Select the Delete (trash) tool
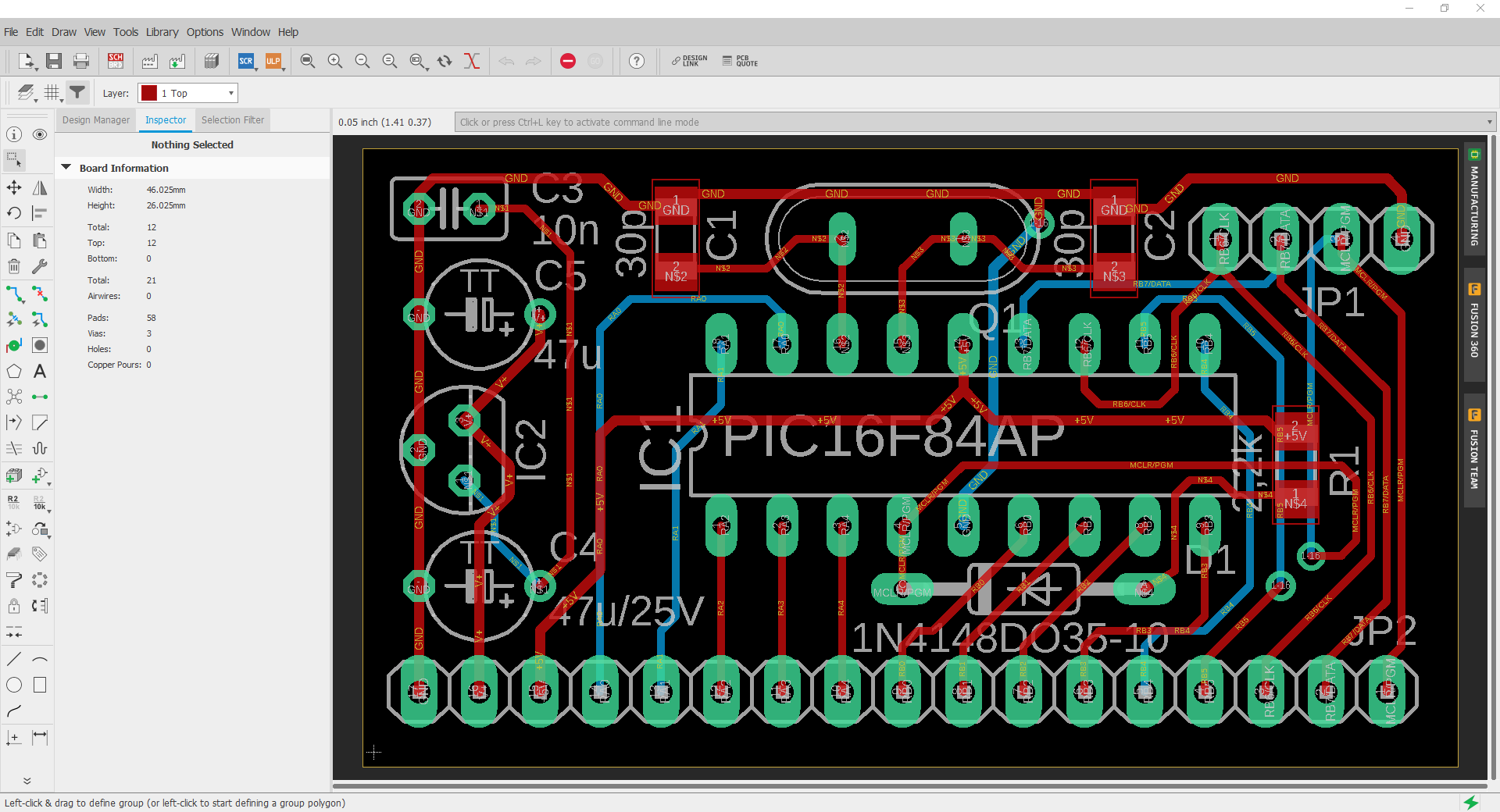This screenshot has height=812, width=1500. coord(13,266)
